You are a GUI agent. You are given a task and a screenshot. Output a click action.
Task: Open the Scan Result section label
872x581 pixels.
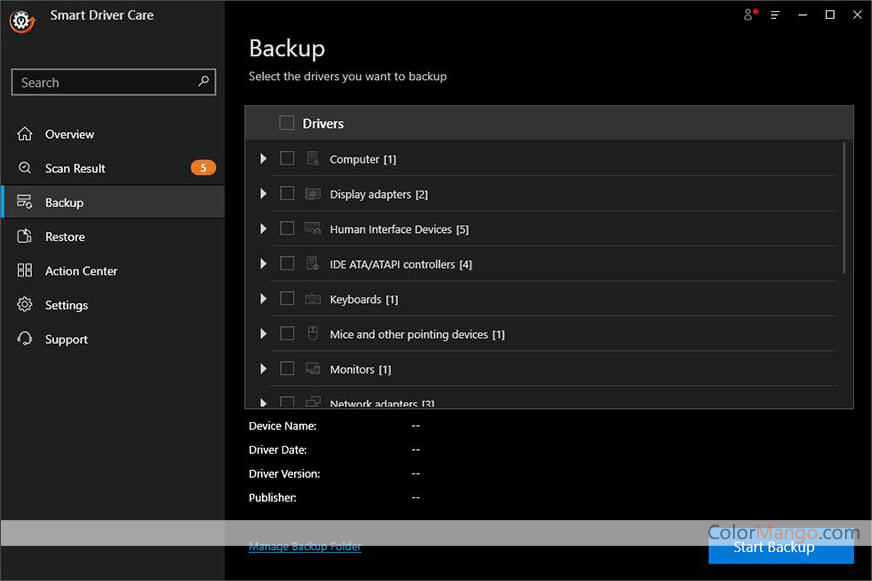click(75, 169)
